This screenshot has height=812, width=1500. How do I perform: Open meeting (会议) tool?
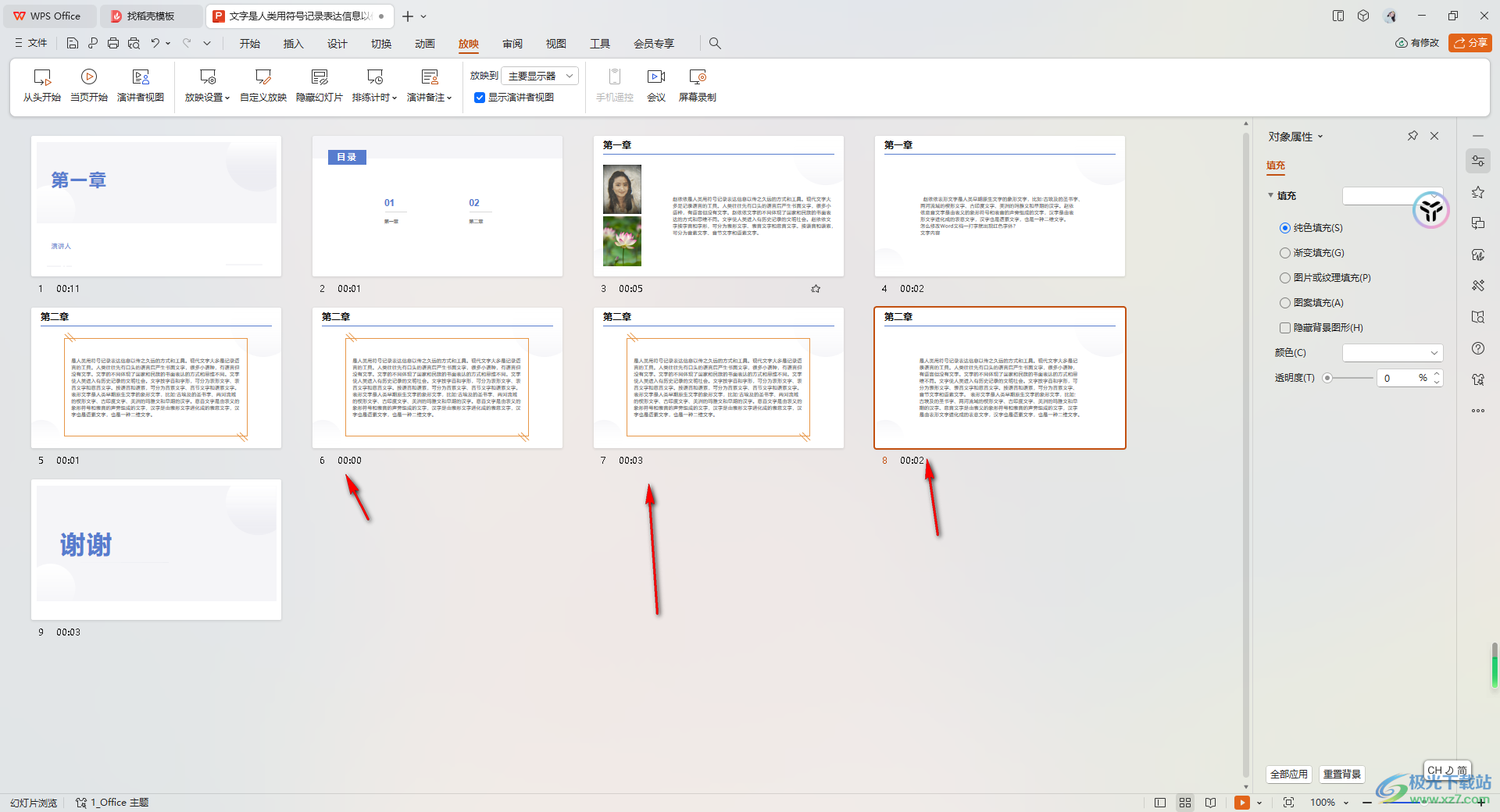[x=656, y=85]
